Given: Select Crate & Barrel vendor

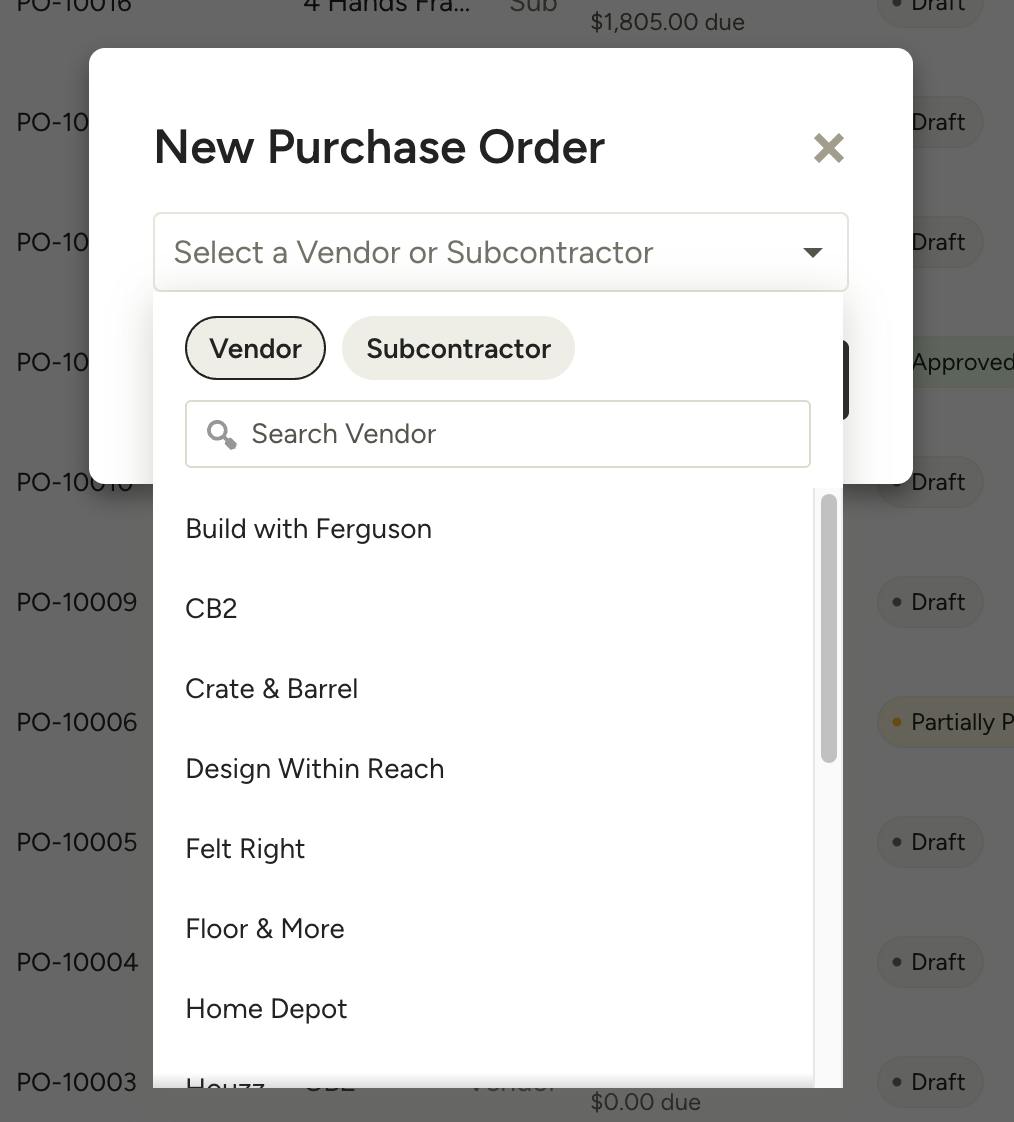Looking at the screenshot, I should pos(271,688).
